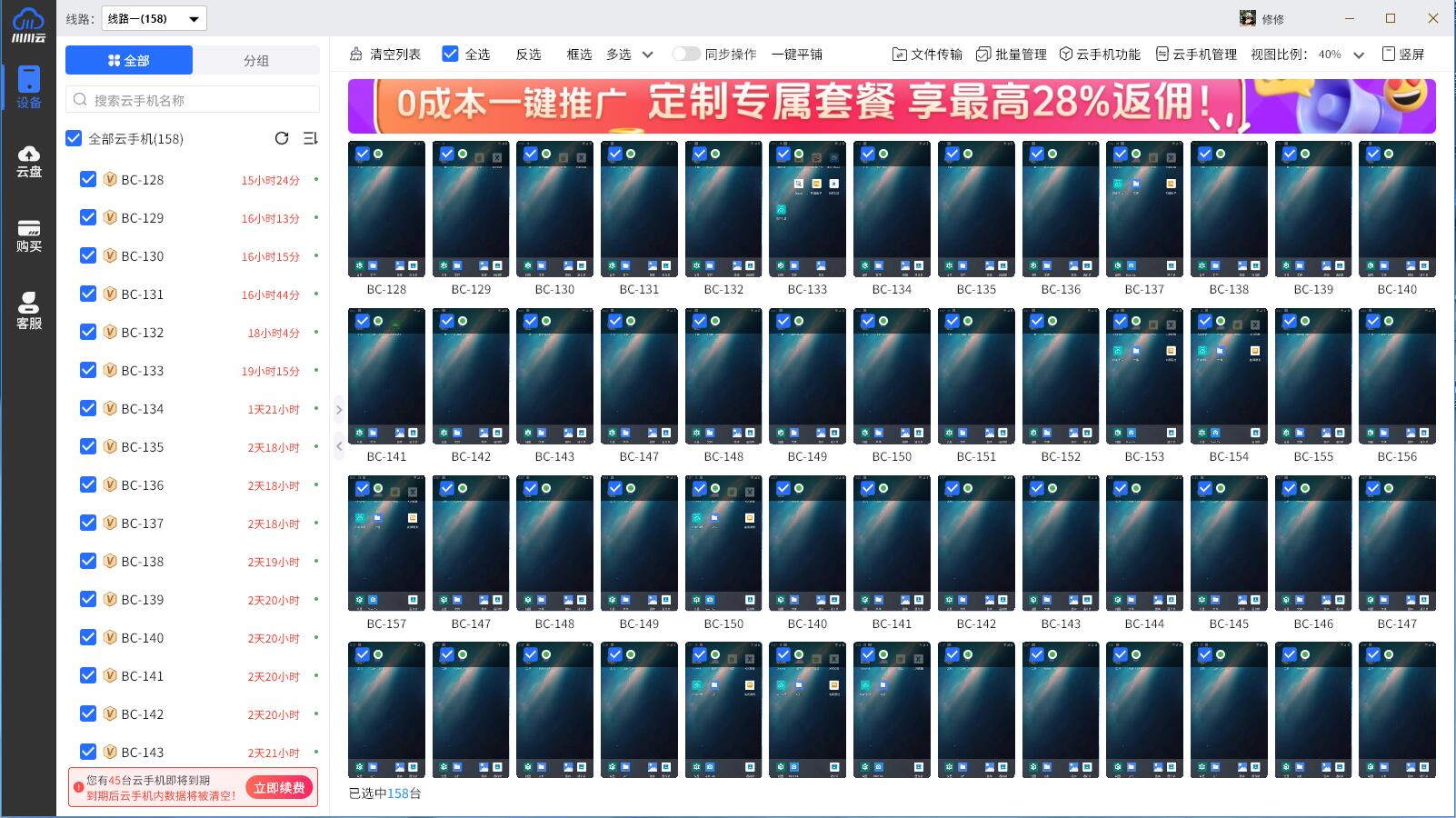Open 云手机管理 cloud phone management
Image resolution: width=1456 pixels, height=818 pixels.
point(1198,54)
